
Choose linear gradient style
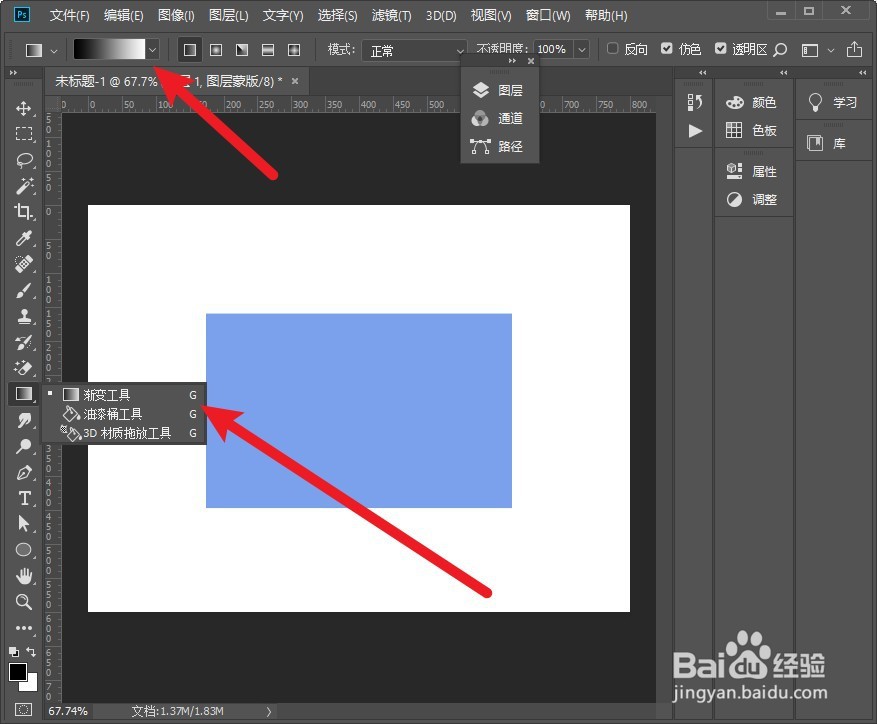[x=190, y=50]
